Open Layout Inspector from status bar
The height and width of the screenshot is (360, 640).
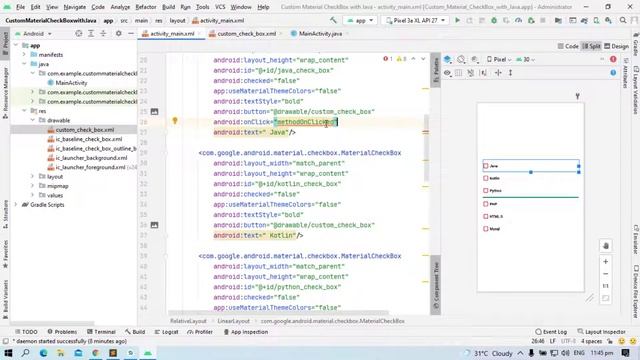(602, 332)
